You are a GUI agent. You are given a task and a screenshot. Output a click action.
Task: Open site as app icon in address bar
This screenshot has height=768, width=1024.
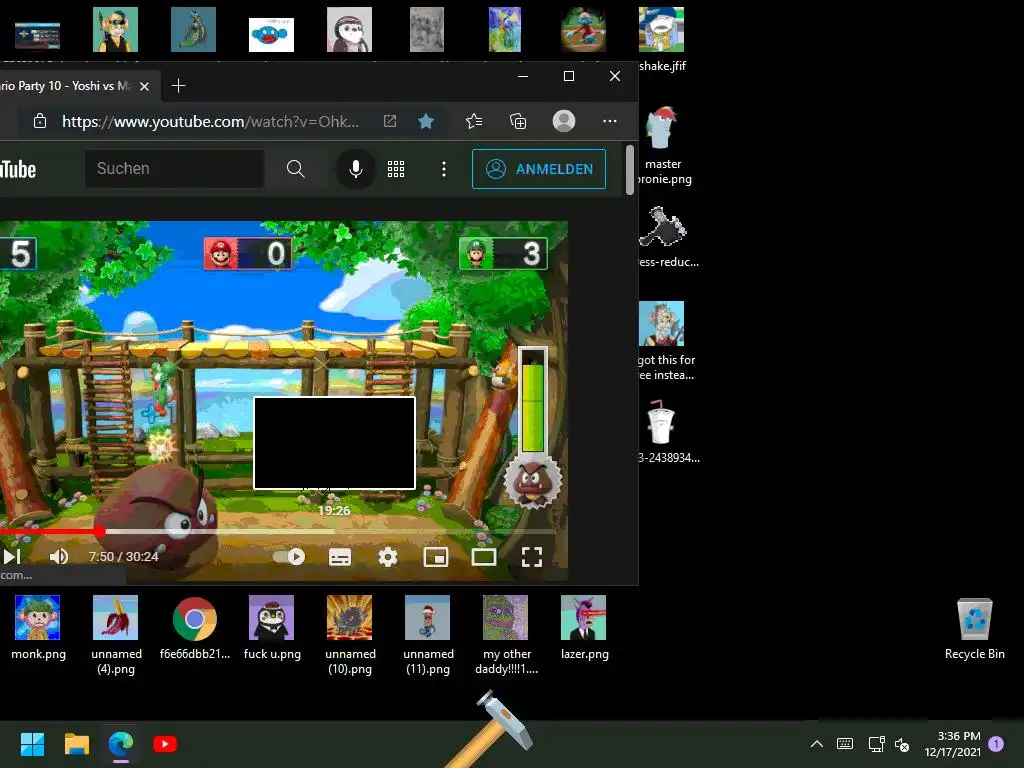(390, 121)
